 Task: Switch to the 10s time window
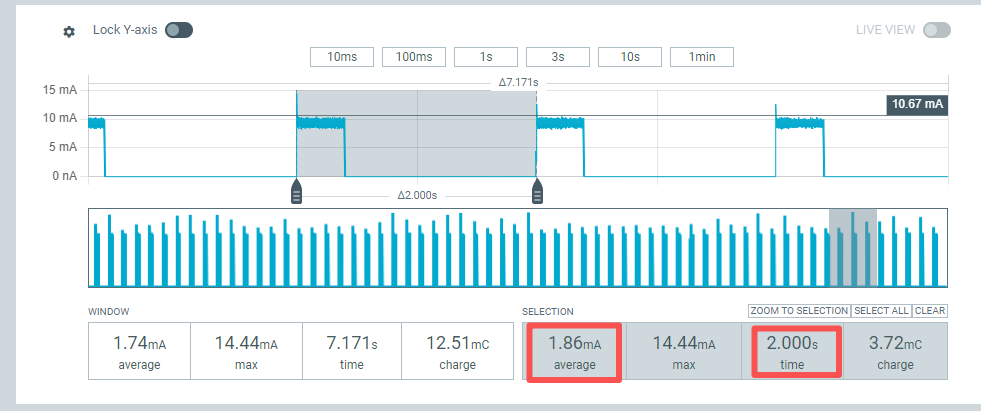pyautogui.click(x=630, y=57)
